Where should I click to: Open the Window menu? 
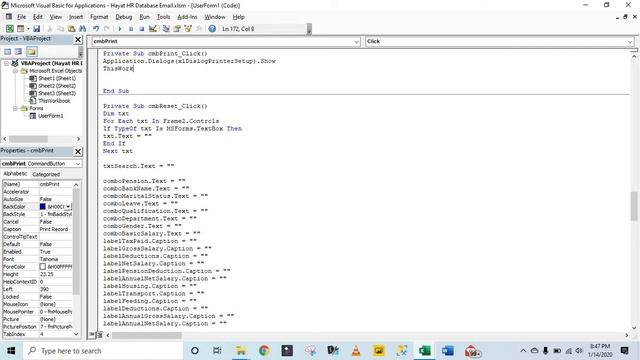[x=215, y=17]
